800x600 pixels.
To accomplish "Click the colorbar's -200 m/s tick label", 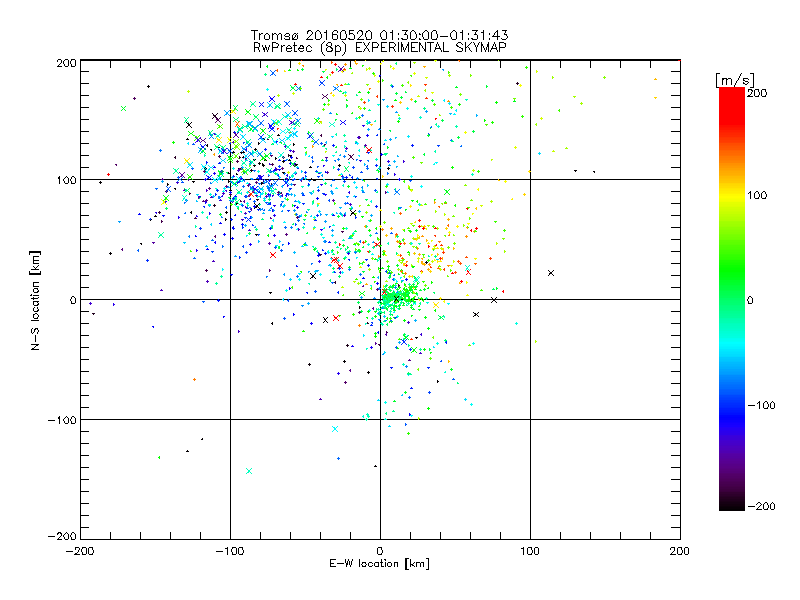I will click(x=761, y=506).
